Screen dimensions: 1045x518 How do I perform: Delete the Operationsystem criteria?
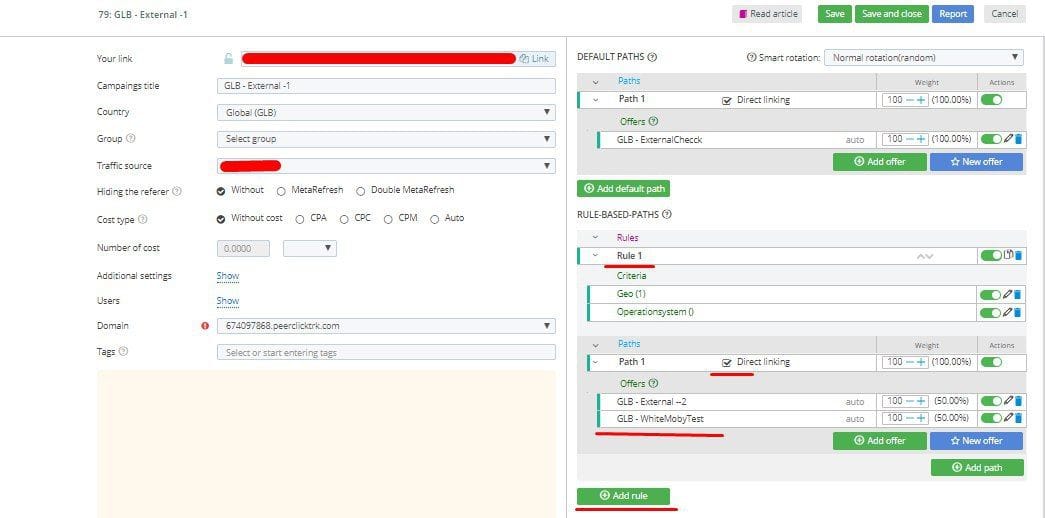tap(1018, 313)
